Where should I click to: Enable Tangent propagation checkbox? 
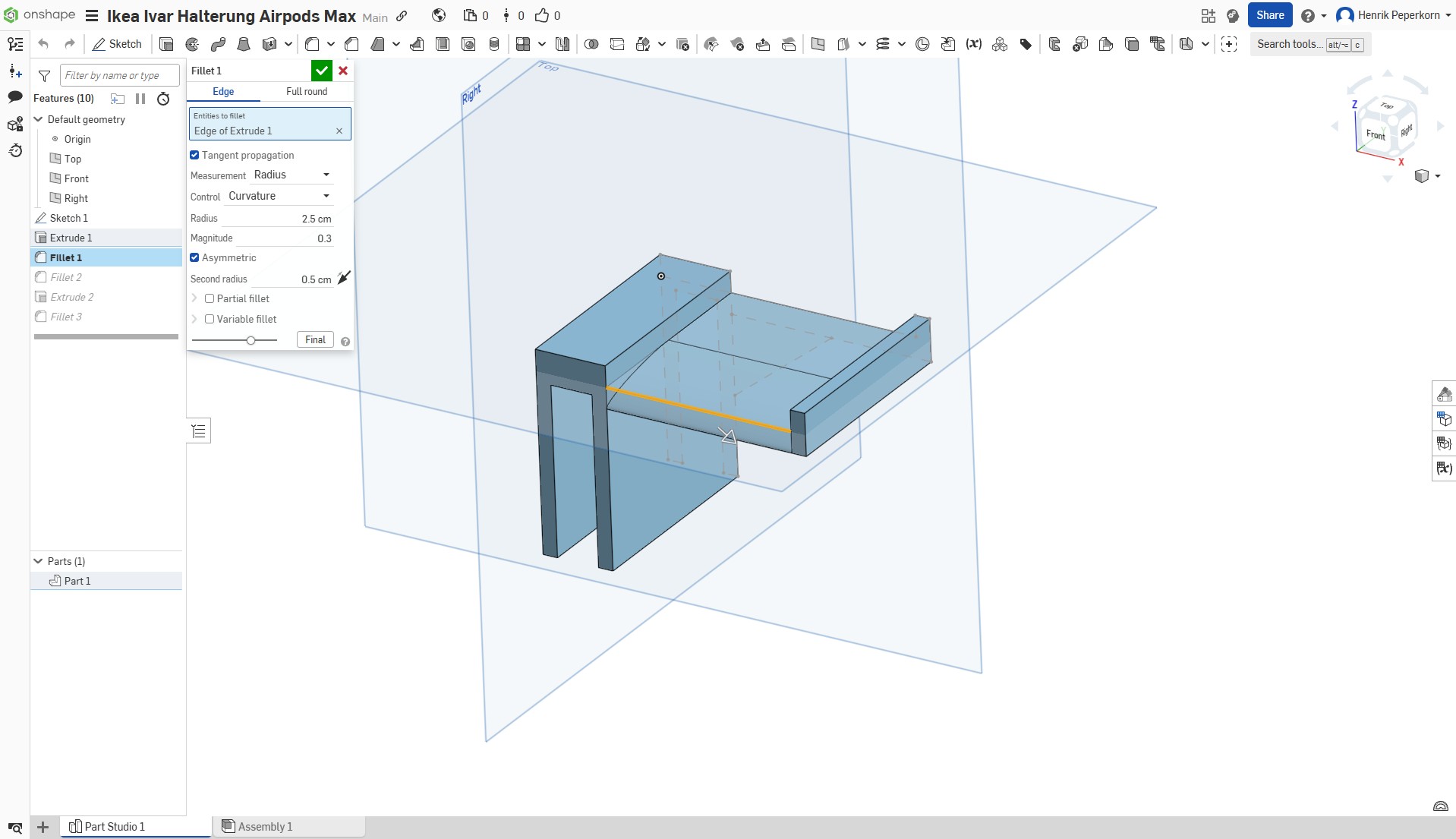[x=194, y=155]
